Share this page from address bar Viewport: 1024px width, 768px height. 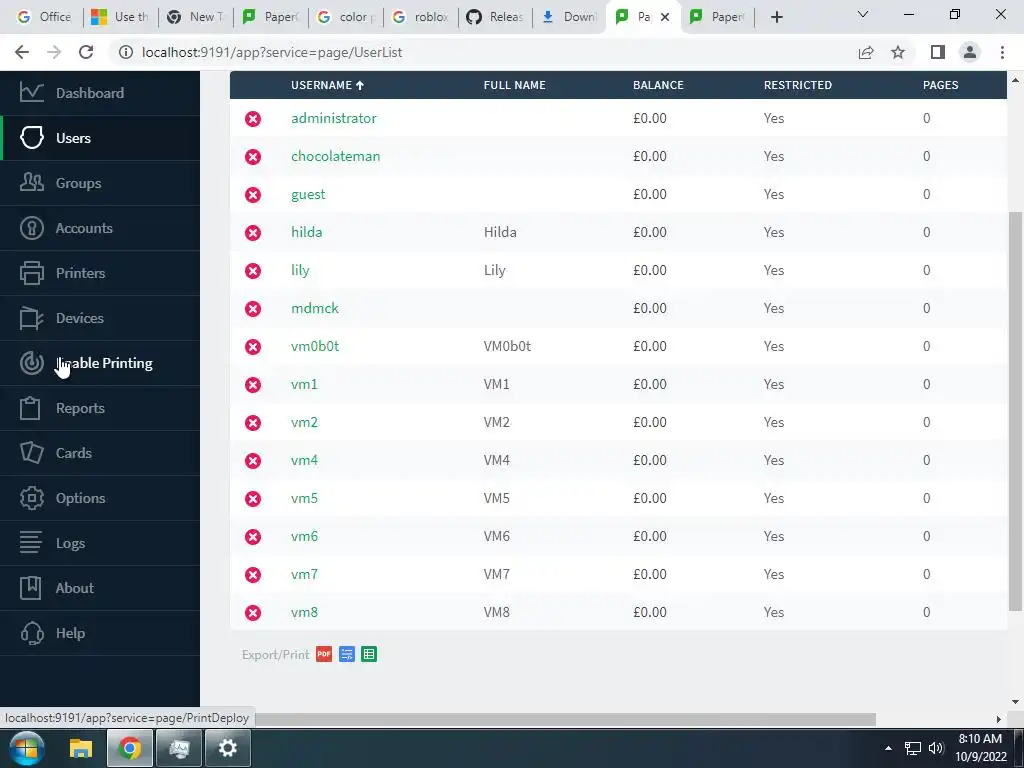pyautogui.click(x=866, y=52)
